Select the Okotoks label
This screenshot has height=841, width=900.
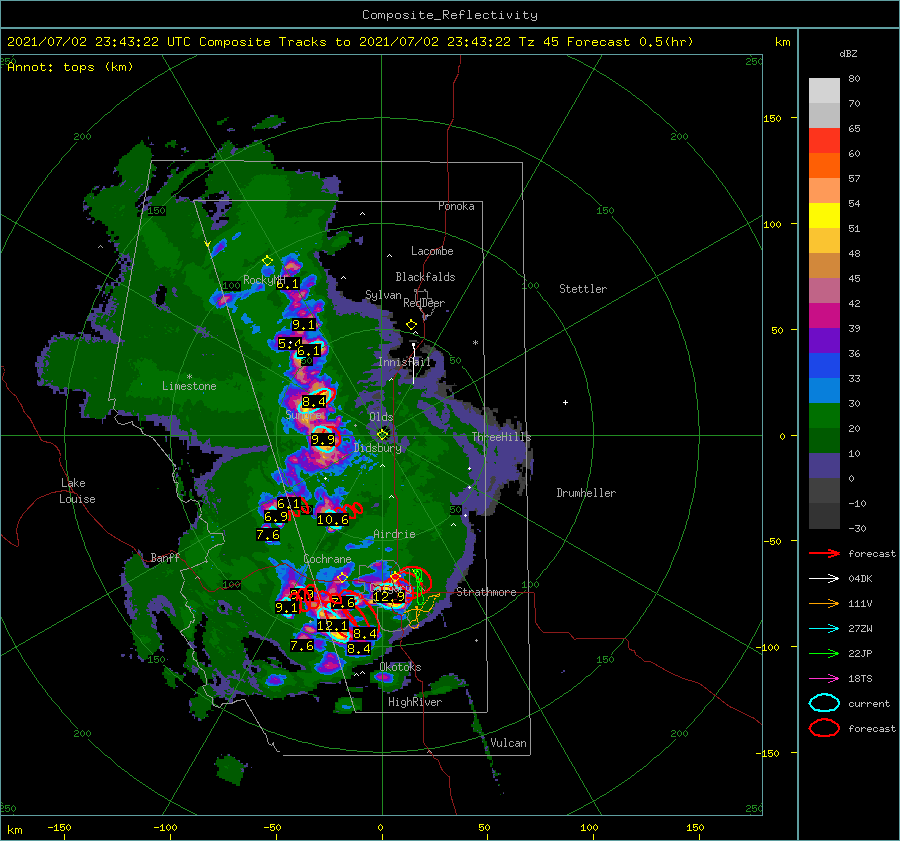point(400,666)
